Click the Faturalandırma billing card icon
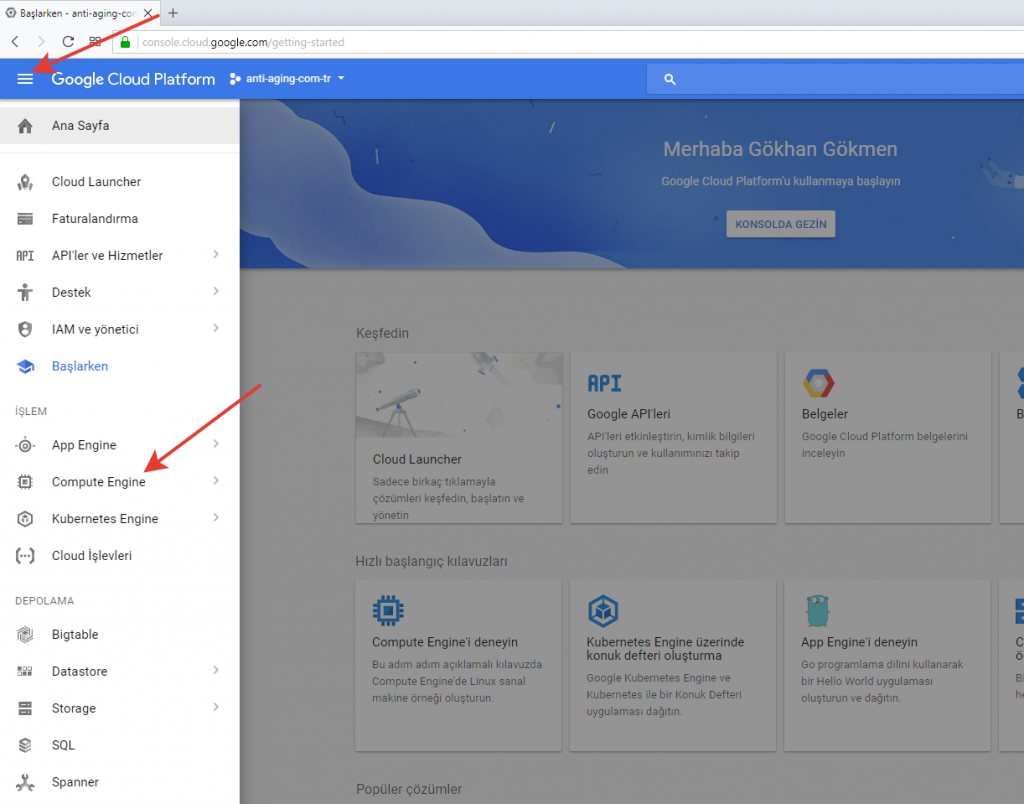Screen dimensions: 1024x804 [x=25, y=219]
